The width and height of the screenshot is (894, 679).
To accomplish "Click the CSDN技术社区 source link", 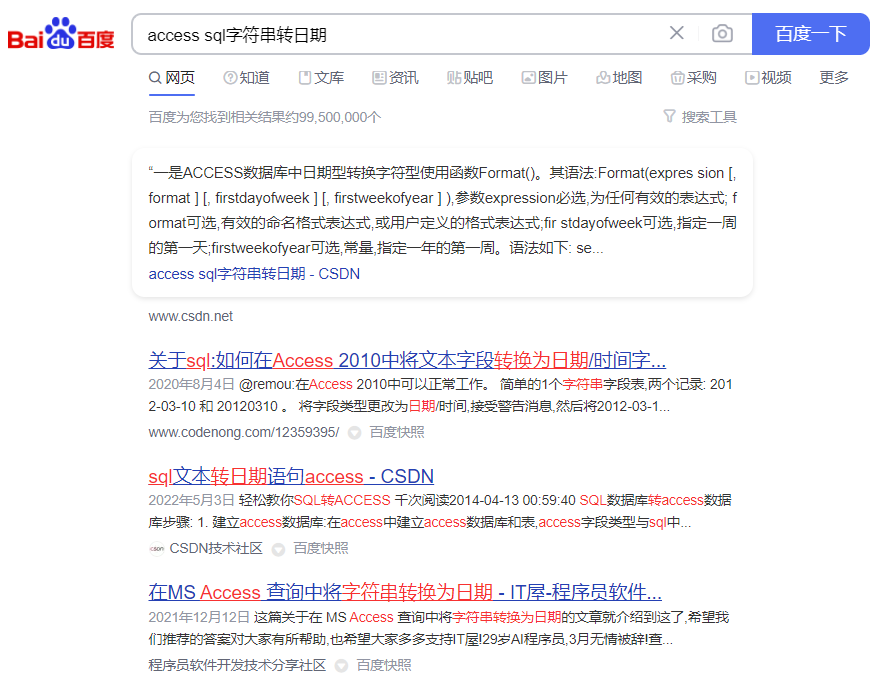I will coord(216,548).
